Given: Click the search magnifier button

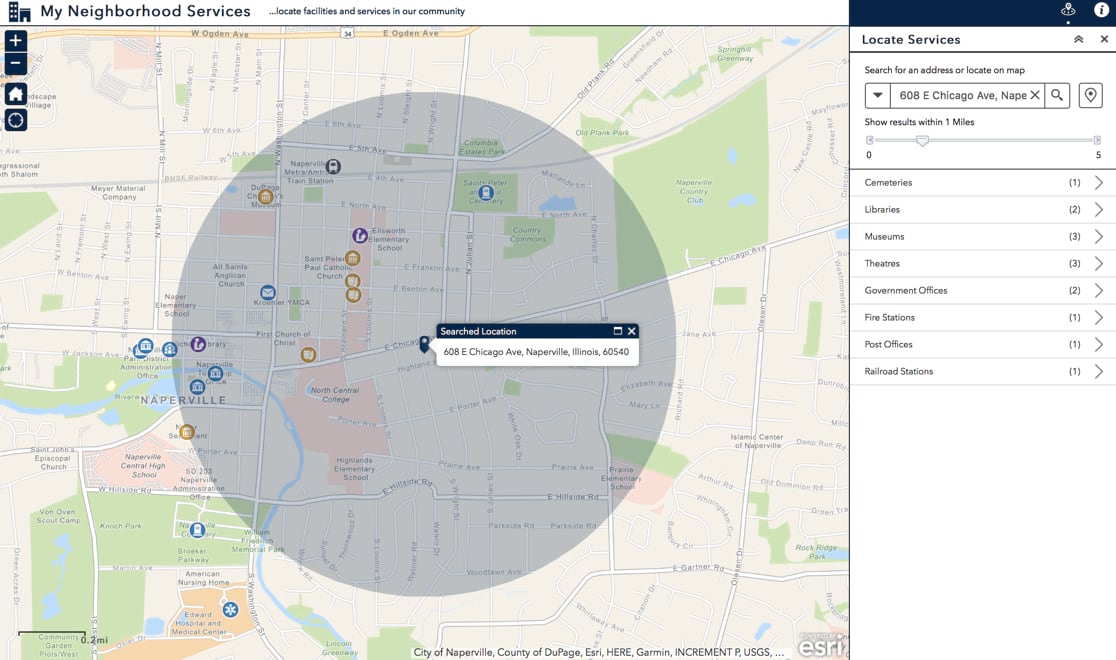Looking at the screenshot, I should click(1057, 95).
